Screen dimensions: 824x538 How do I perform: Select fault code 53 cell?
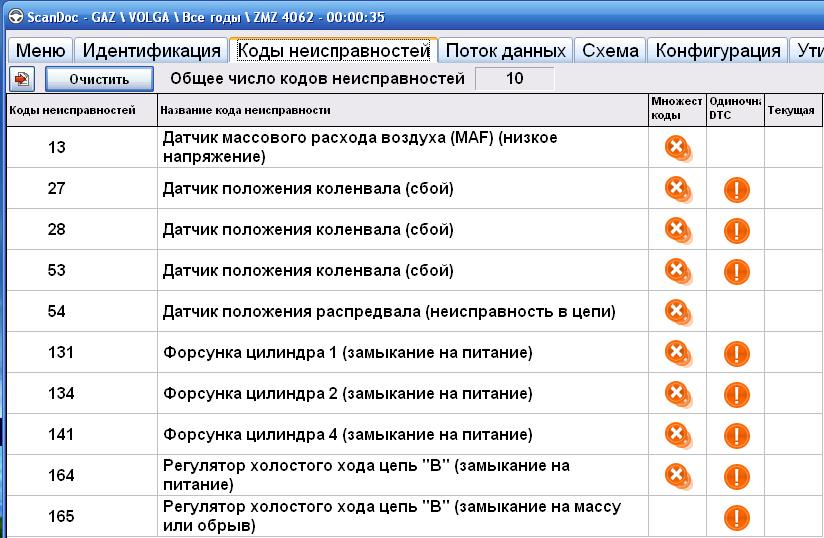point(82,271)
